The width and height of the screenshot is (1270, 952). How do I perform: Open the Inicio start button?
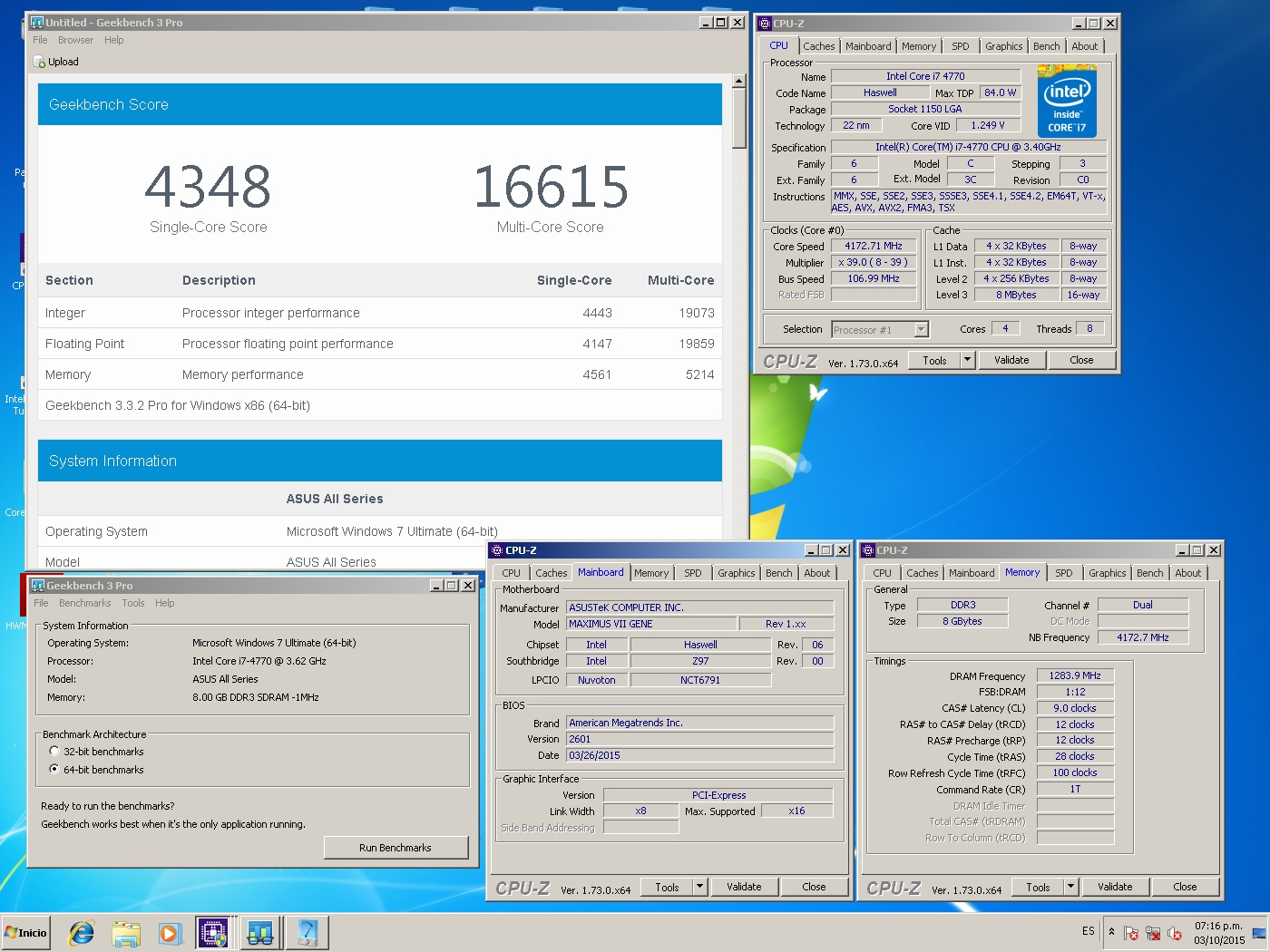(25, 932)
